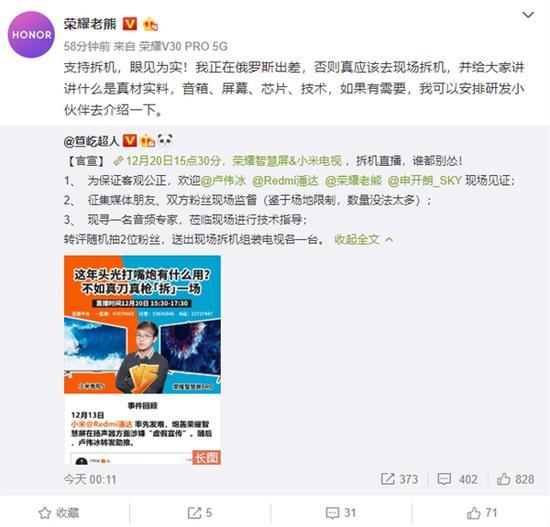
Task: Open 荣耀V30 PRO 5G source link
Action: (x=183, y=46)
